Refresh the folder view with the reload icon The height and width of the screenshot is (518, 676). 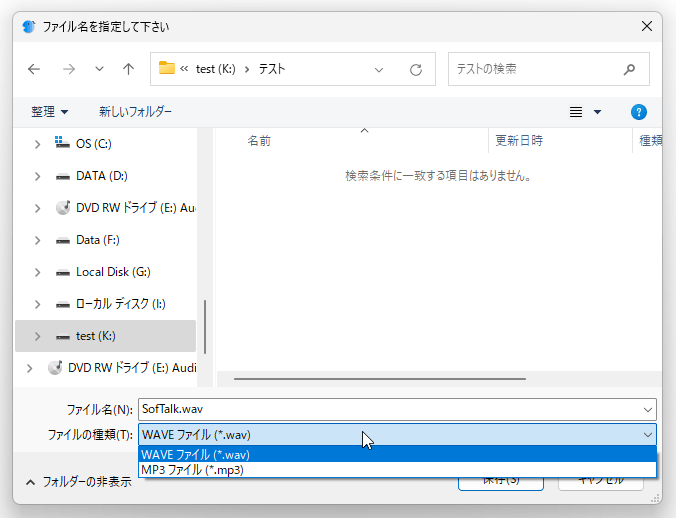point(416,69)
